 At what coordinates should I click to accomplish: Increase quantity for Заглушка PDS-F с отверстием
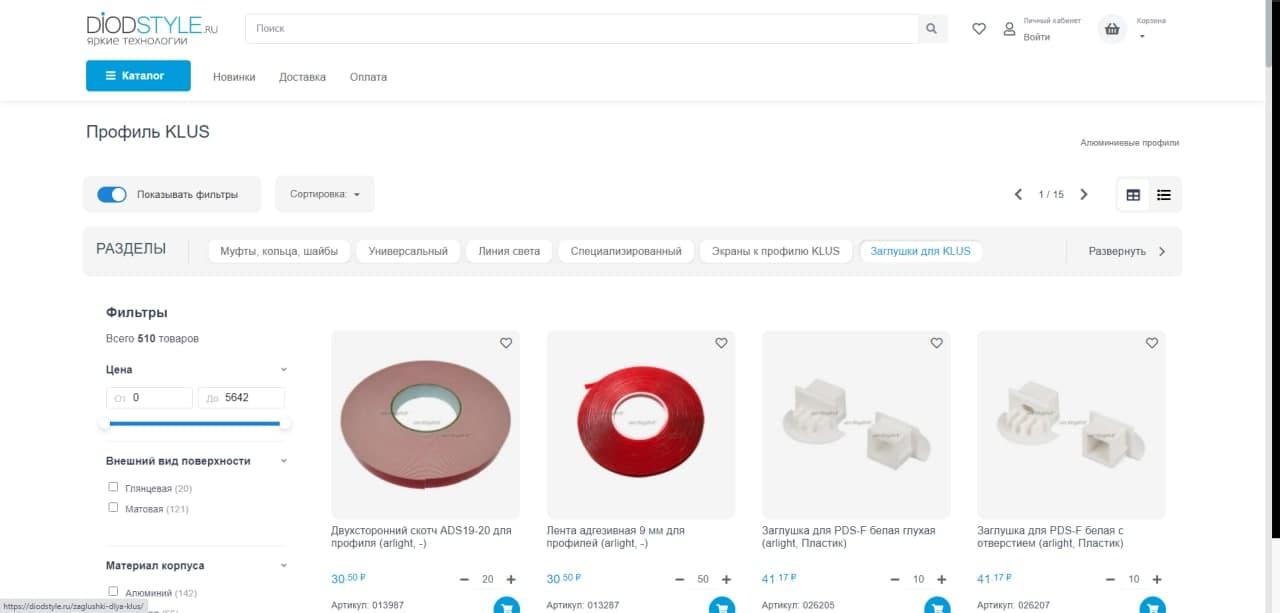coord(1157,579)
